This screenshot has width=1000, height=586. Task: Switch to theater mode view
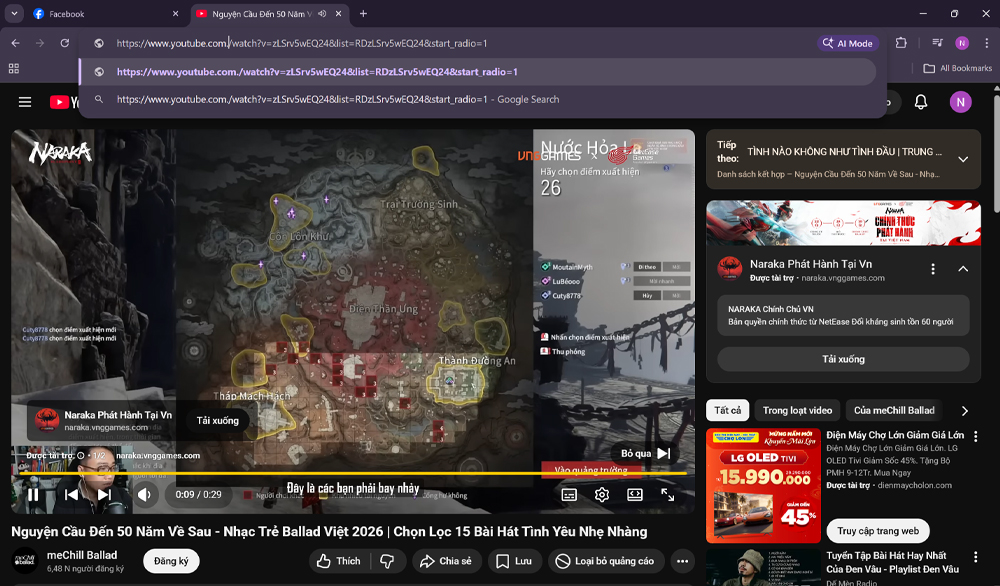pos(634,494)
